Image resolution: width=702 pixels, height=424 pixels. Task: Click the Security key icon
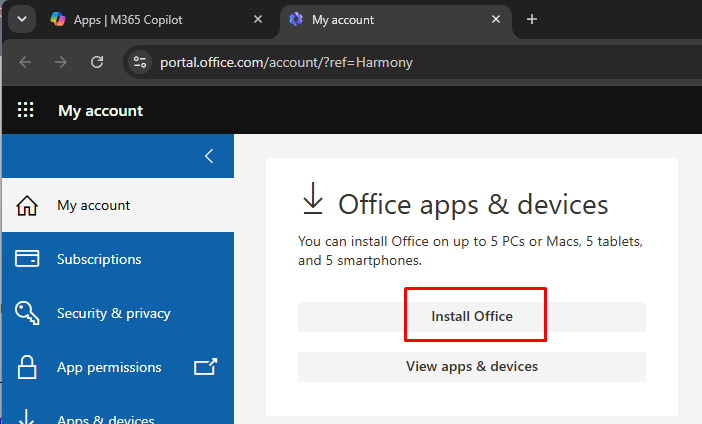27,313
